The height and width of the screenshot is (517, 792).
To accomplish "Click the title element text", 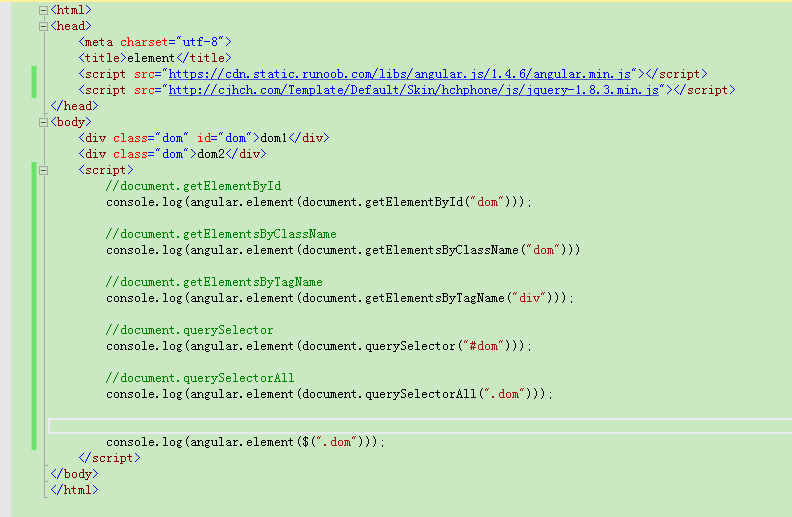I will [x=151, y=58].
